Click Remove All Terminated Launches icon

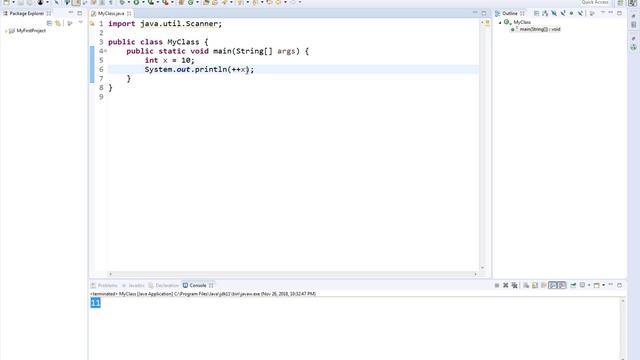click(x=514, y=285)
